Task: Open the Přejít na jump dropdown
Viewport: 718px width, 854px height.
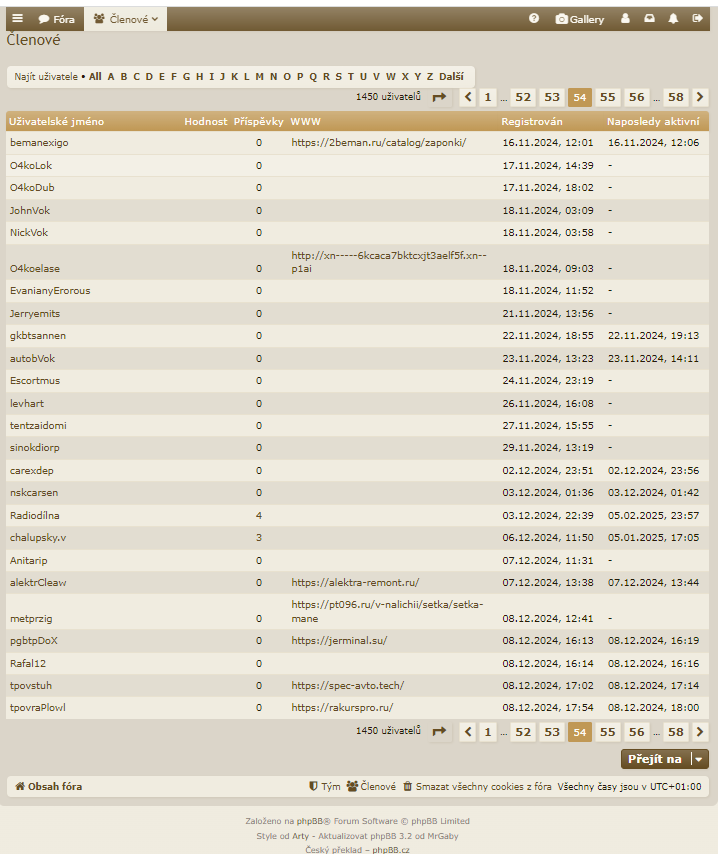Action: (x=664, y=759)
